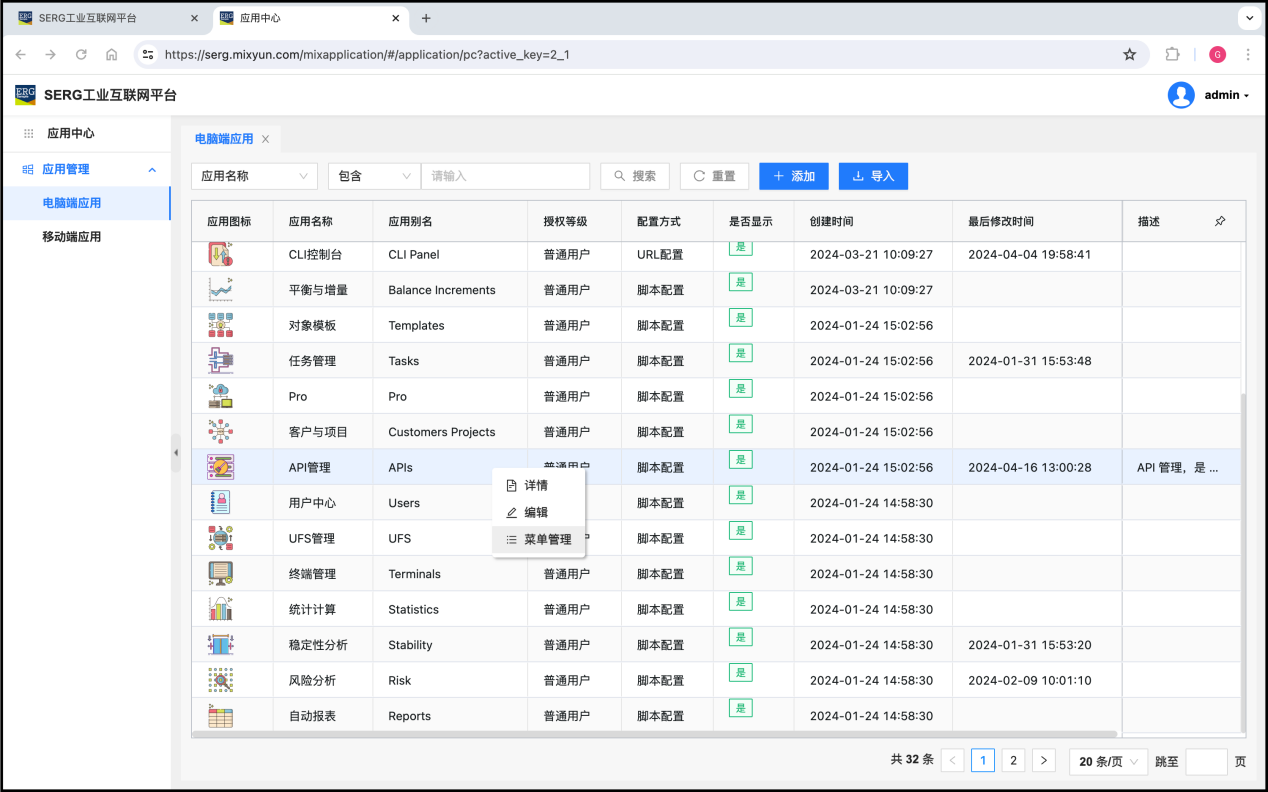Click the 风险分析 application icon
This screenshot has width=1268, height=792.
tap(220, 680)
